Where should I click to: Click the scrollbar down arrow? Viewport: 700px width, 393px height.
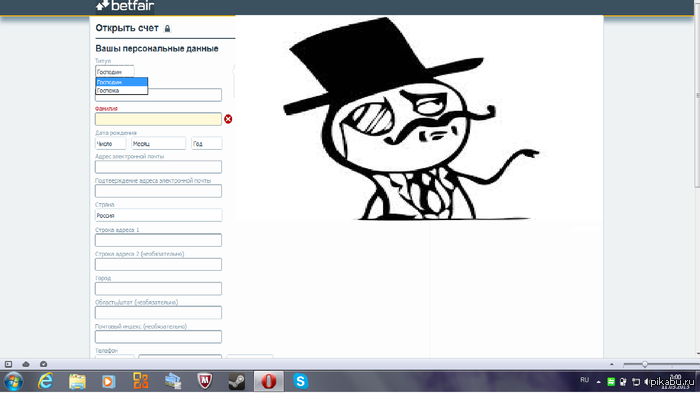click(697, 354)
